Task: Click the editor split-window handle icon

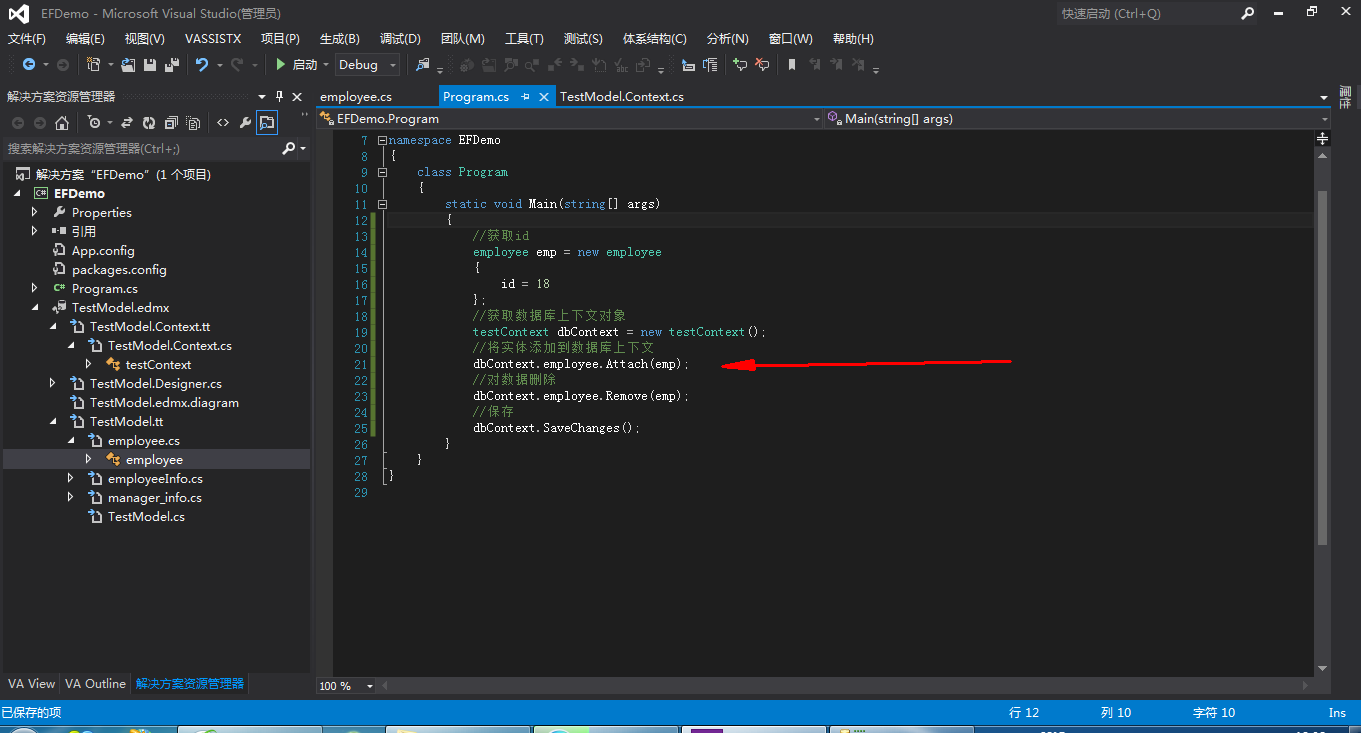Action: pos(1322,139)
